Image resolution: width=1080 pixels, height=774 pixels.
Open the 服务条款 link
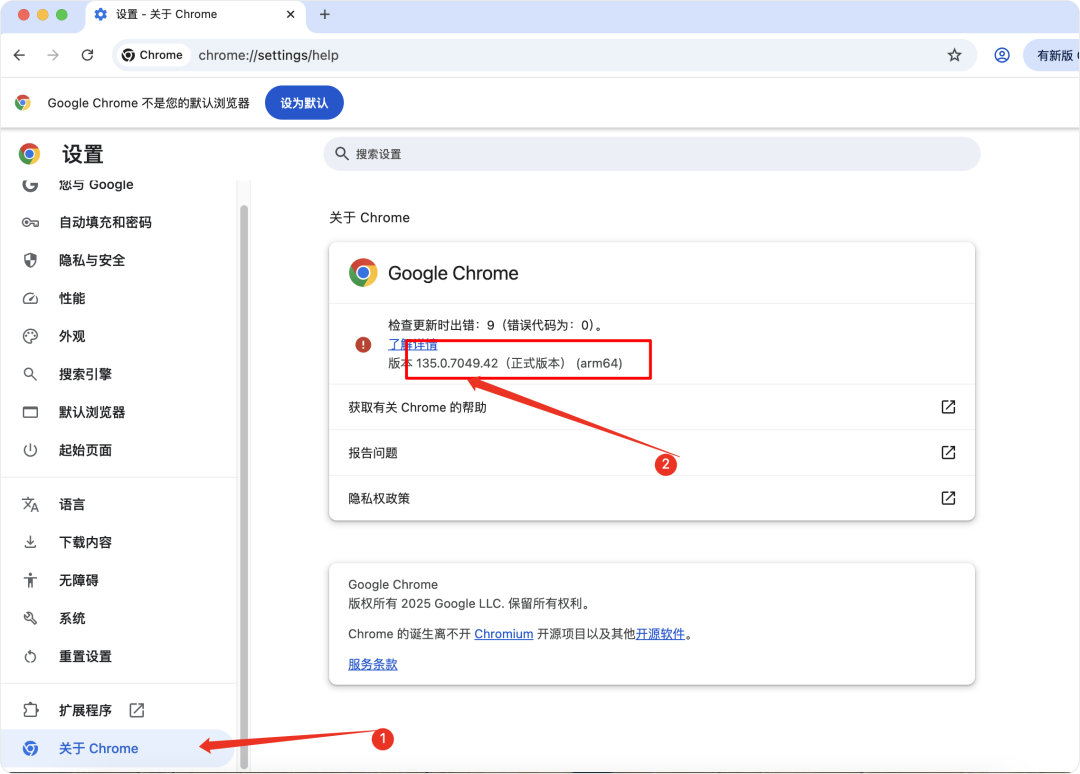tap(373, 664)
